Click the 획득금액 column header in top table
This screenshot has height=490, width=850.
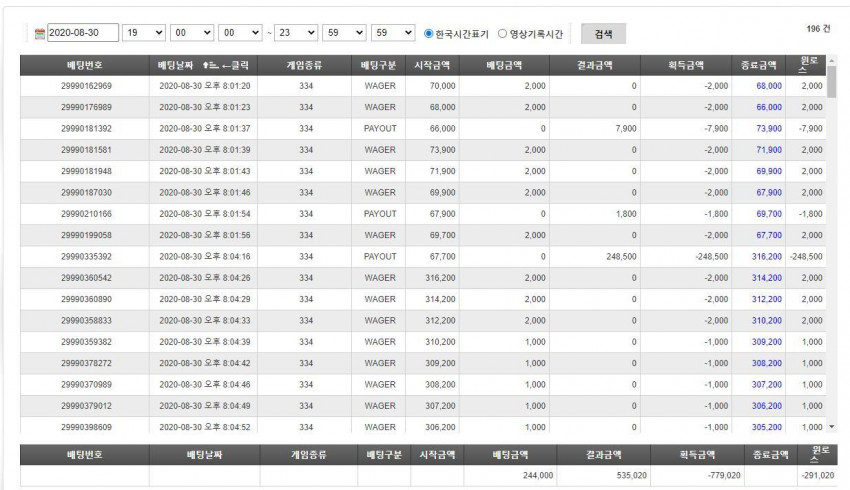click(686, 66)
